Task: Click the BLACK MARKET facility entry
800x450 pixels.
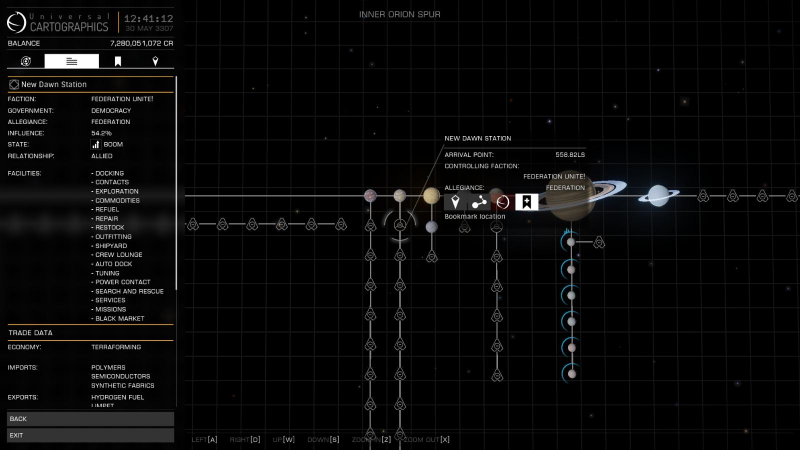Action: (x=118, y=318)
